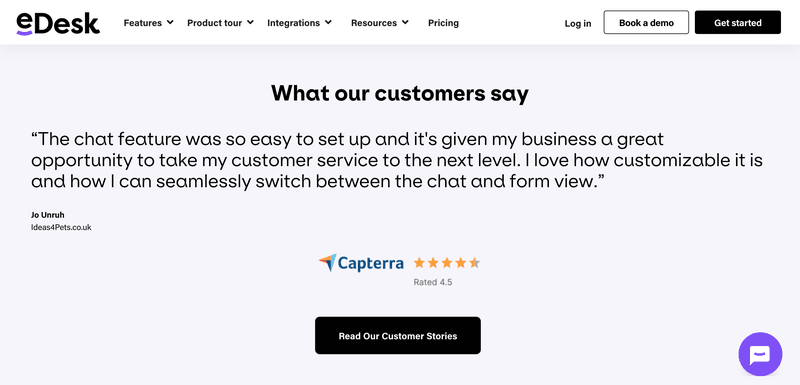Click the Ideas4Pets.co.uk company name
This screenshot has width=800, height=385.
(61, 227)
